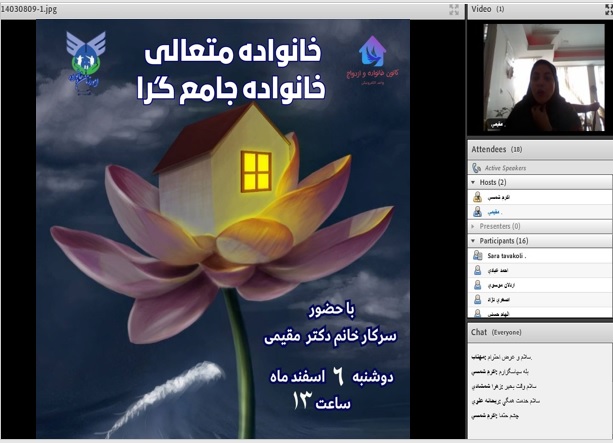This screenshot has width=613, height=443.
Task: Click the Active Speakers phone icon
Action: [476, 168]
